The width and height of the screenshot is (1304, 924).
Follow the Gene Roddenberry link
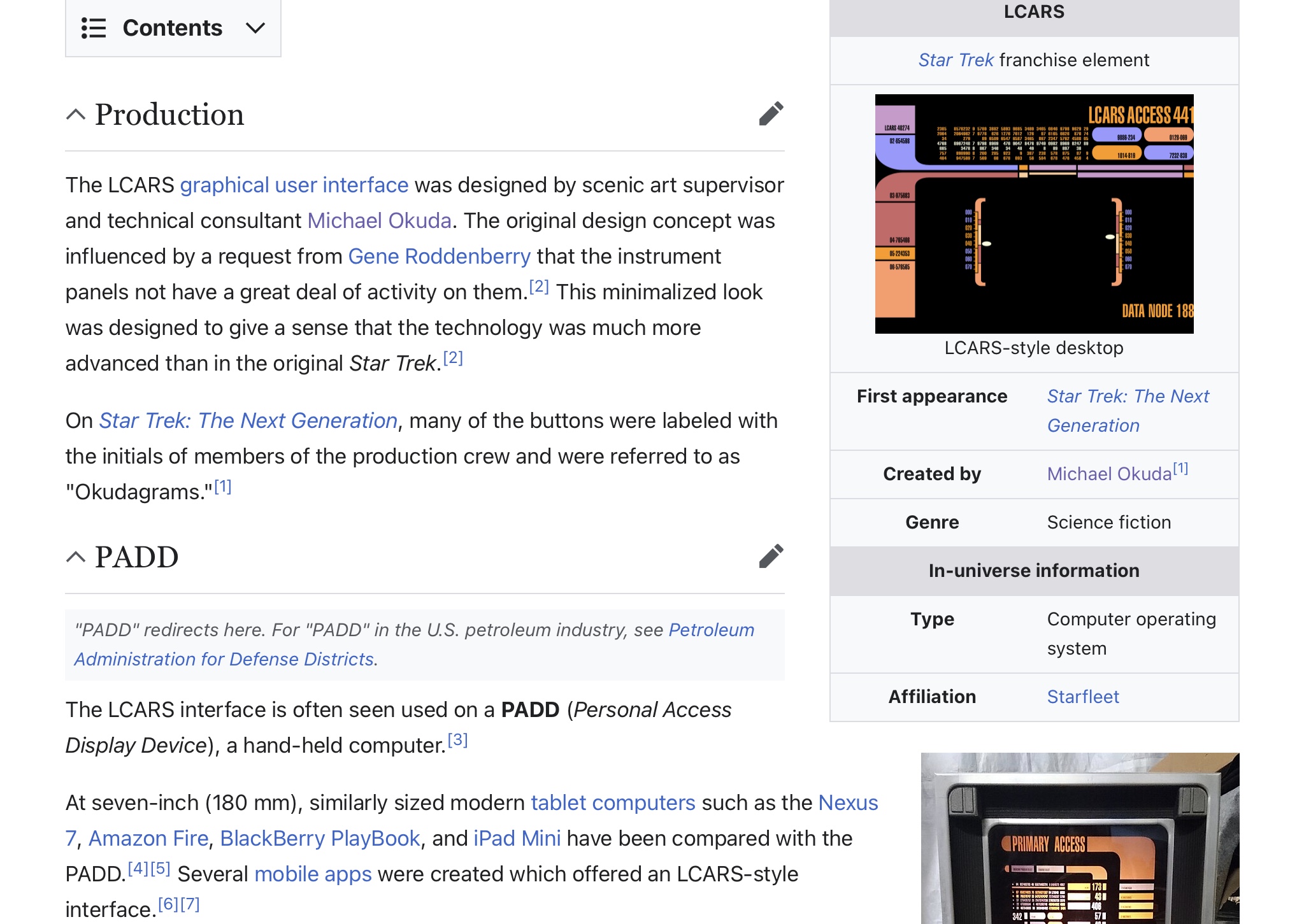coord(440,256)
